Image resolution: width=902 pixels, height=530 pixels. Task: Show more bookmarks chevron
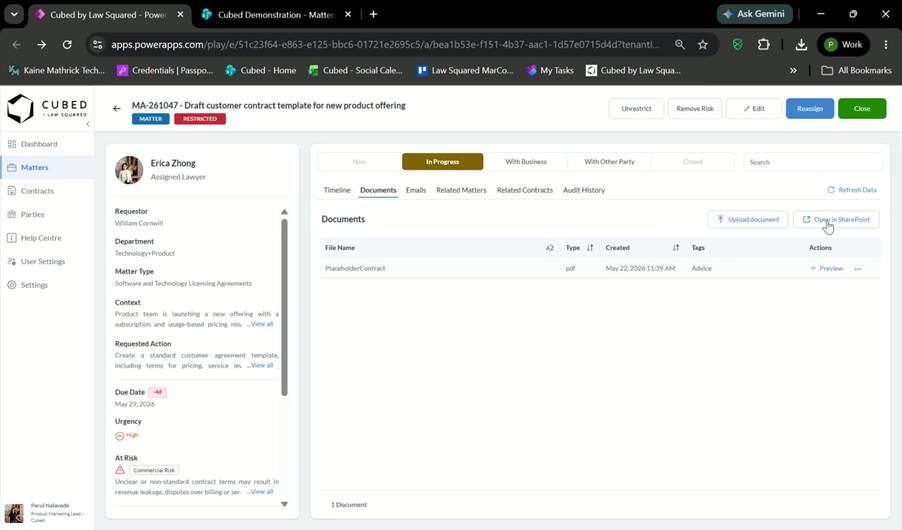[x=793, y=70]
